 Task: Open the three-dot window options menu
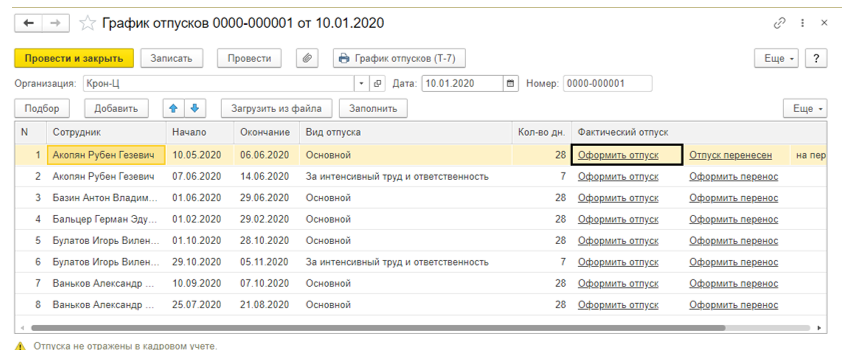coord(802,23)
